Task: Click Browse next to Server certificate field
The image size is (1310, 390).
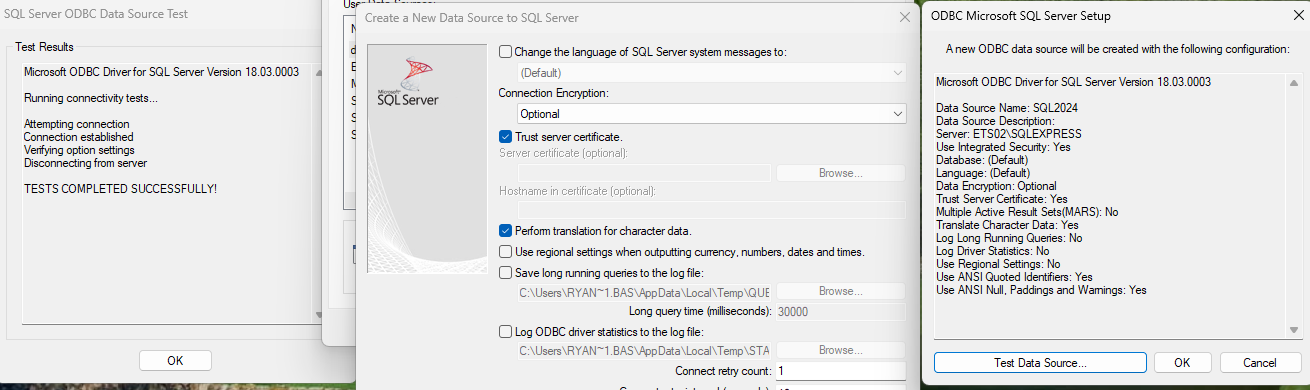Action: (x=840, y=173)
